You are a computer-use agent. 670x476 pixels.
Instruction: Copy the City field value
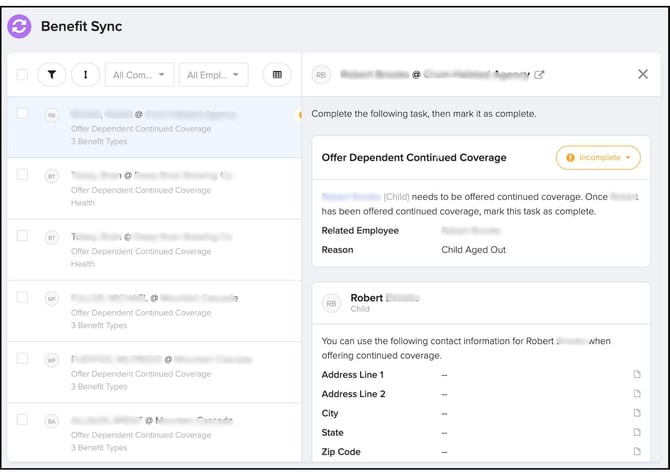(x=636, y=414)
